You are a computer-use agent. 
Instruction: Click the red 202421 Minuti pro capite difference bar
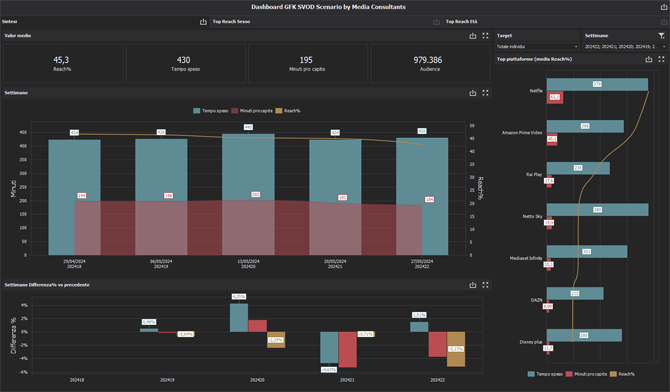pos(347,349)
